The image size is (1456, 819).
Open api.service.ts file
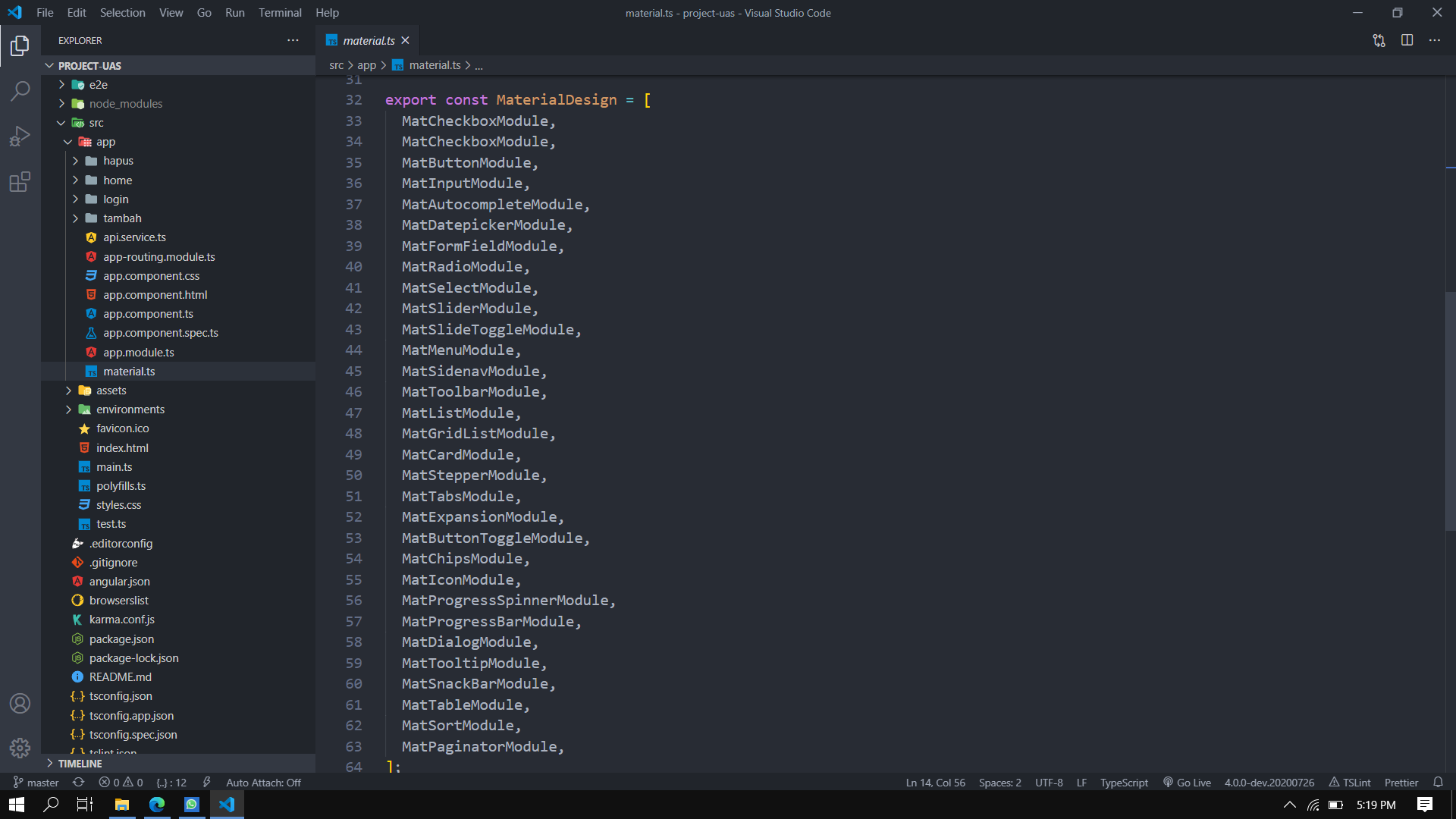pyautogui.click(x=134, y=237)
